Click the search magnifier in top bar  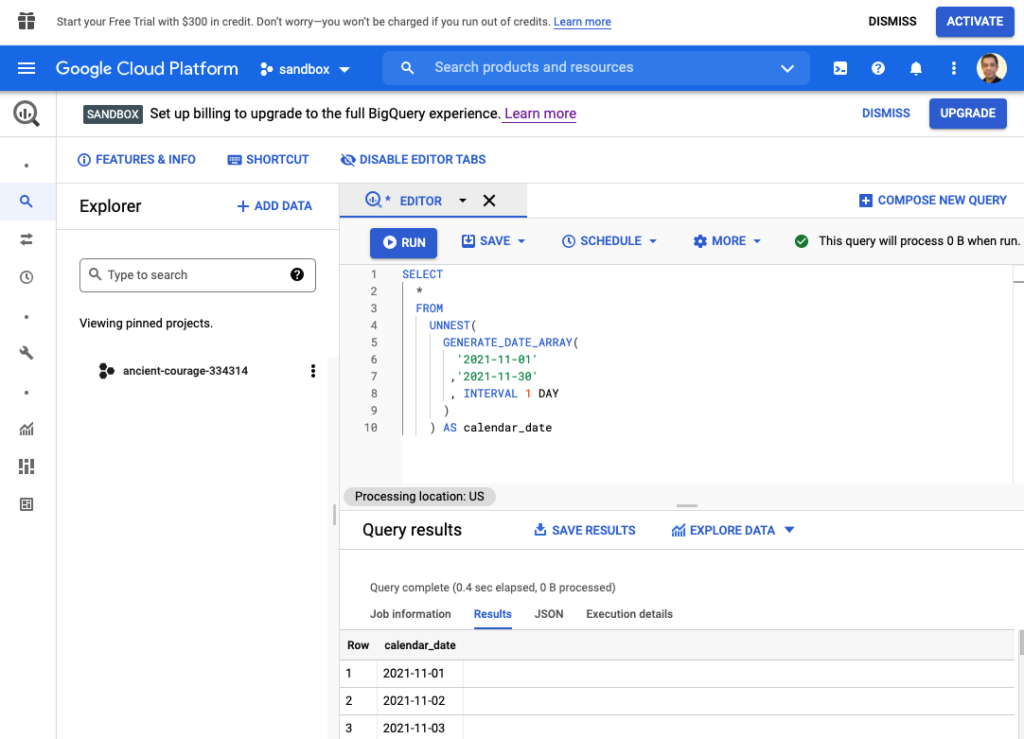click(408, 68)
